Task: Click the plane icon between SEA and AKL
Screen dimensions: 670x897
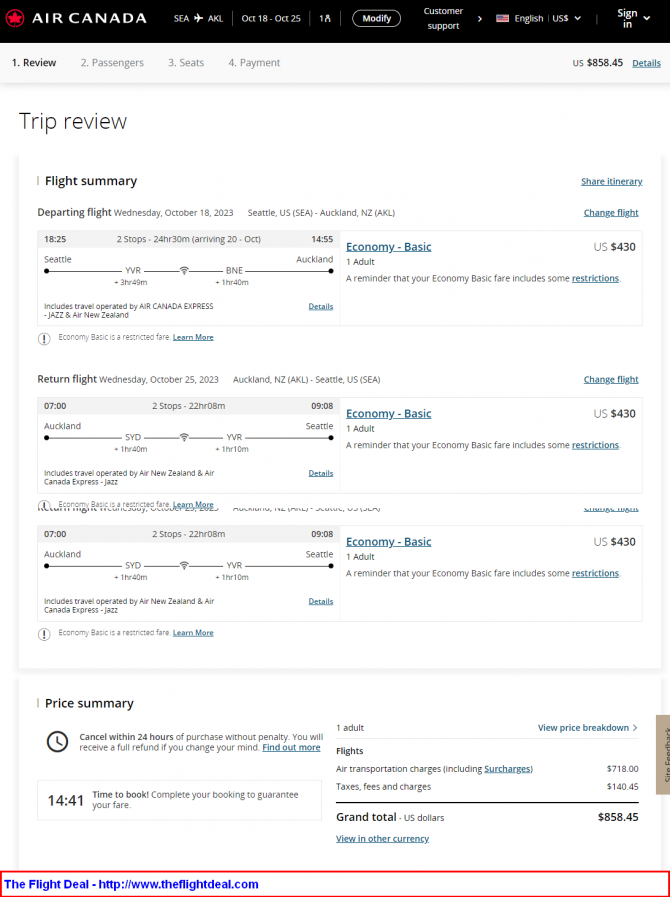Action: (x=199, y=18)
